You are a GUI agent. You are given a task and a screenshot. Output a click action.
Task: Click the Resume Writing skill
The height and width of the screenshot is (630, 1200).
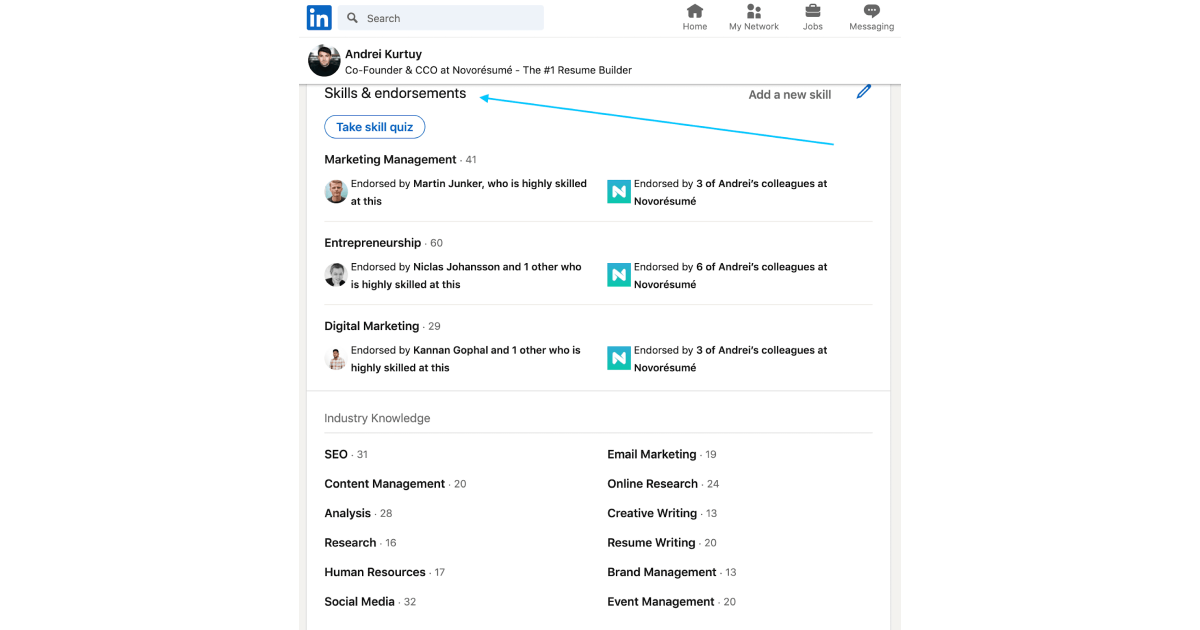pyautogui.click(x=651, y=543)
